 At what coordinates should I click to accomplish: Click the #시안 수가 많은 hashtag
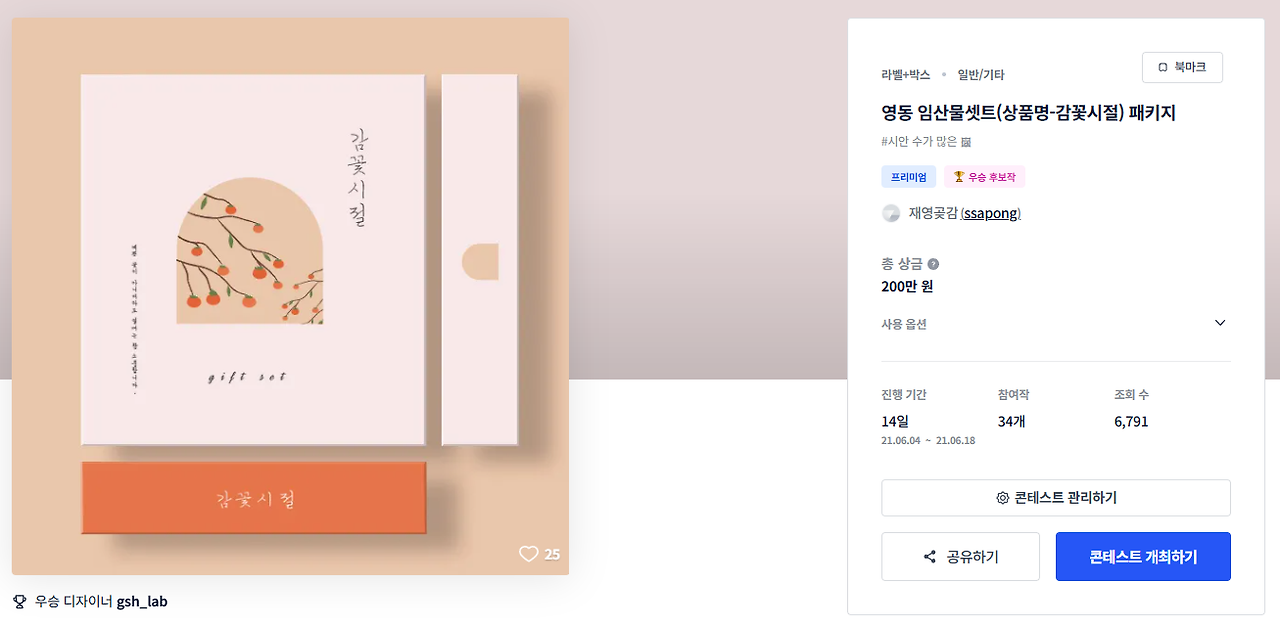tap(926, 142)
